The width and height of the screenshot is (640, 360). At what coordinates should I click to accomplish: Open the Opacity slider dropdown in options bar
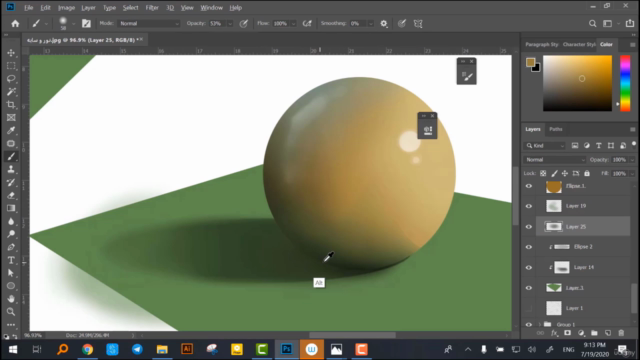point(230,24)
